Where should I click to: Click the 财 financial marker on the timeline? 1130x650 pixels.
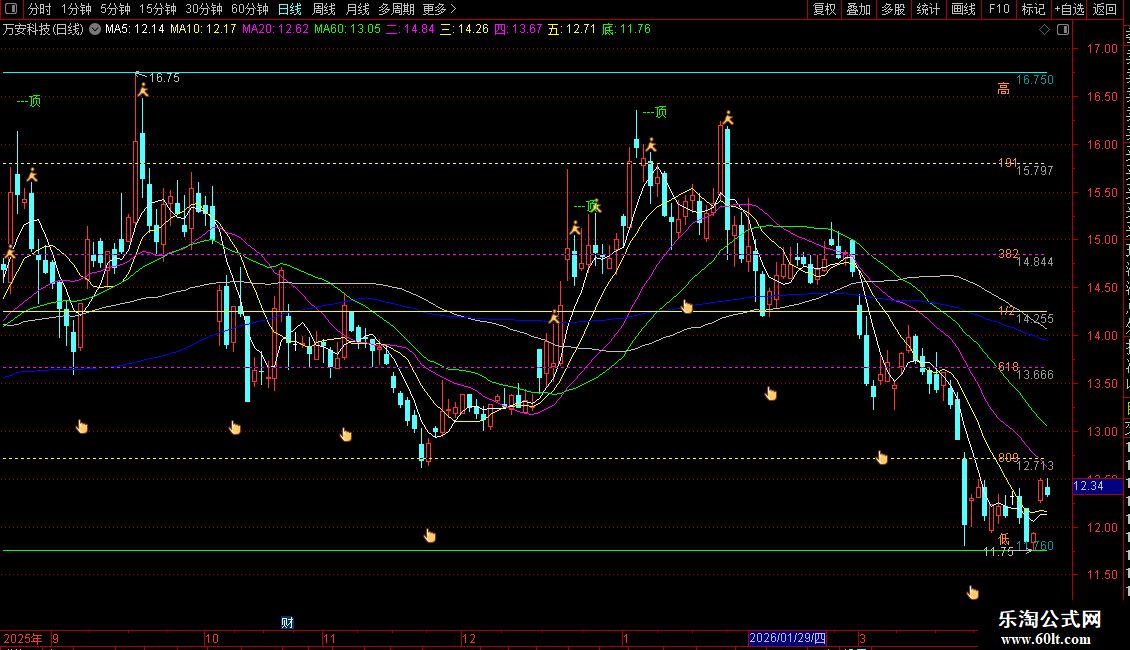pyautogui.click(x=287, y=622)
